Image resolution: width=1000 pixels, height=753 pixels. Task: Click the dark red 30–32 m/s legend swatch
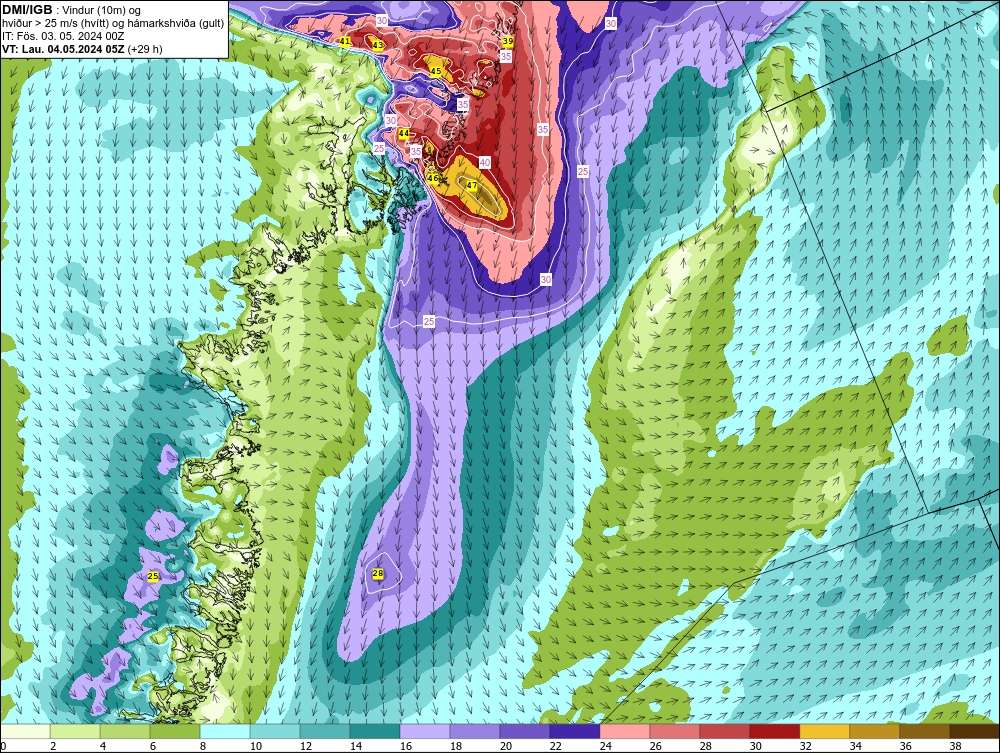tap(774, 731)
